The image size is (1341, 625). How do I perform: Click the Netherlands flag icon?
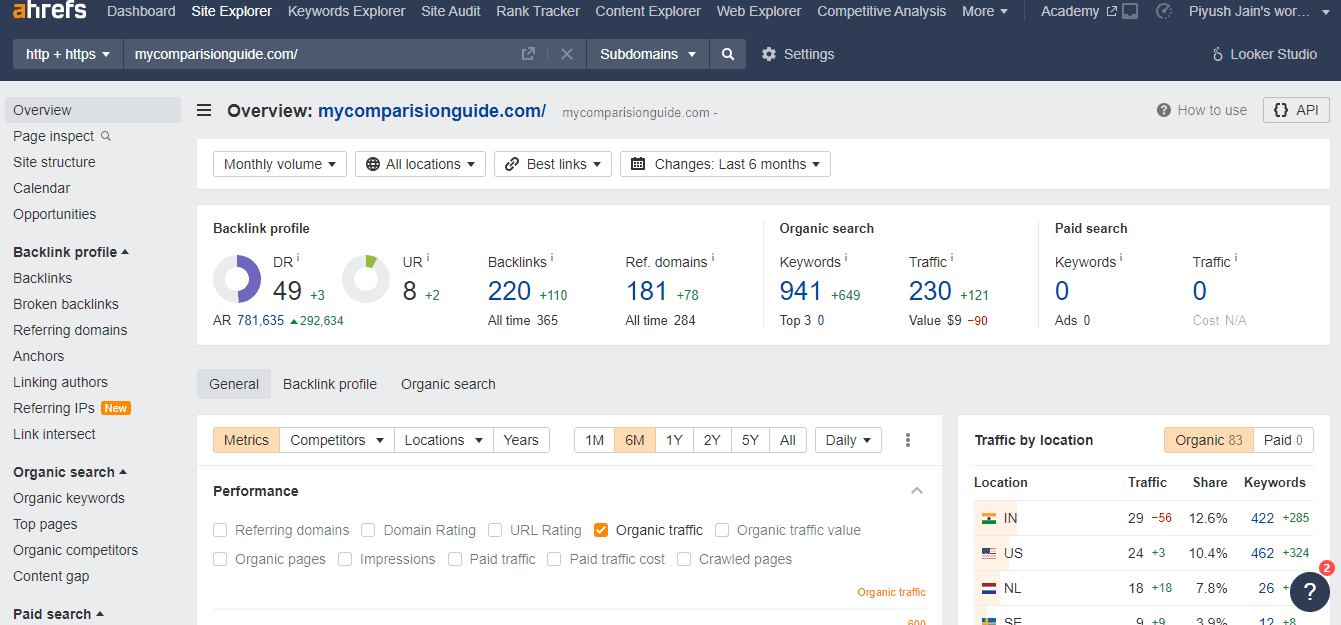pos(989,588)
